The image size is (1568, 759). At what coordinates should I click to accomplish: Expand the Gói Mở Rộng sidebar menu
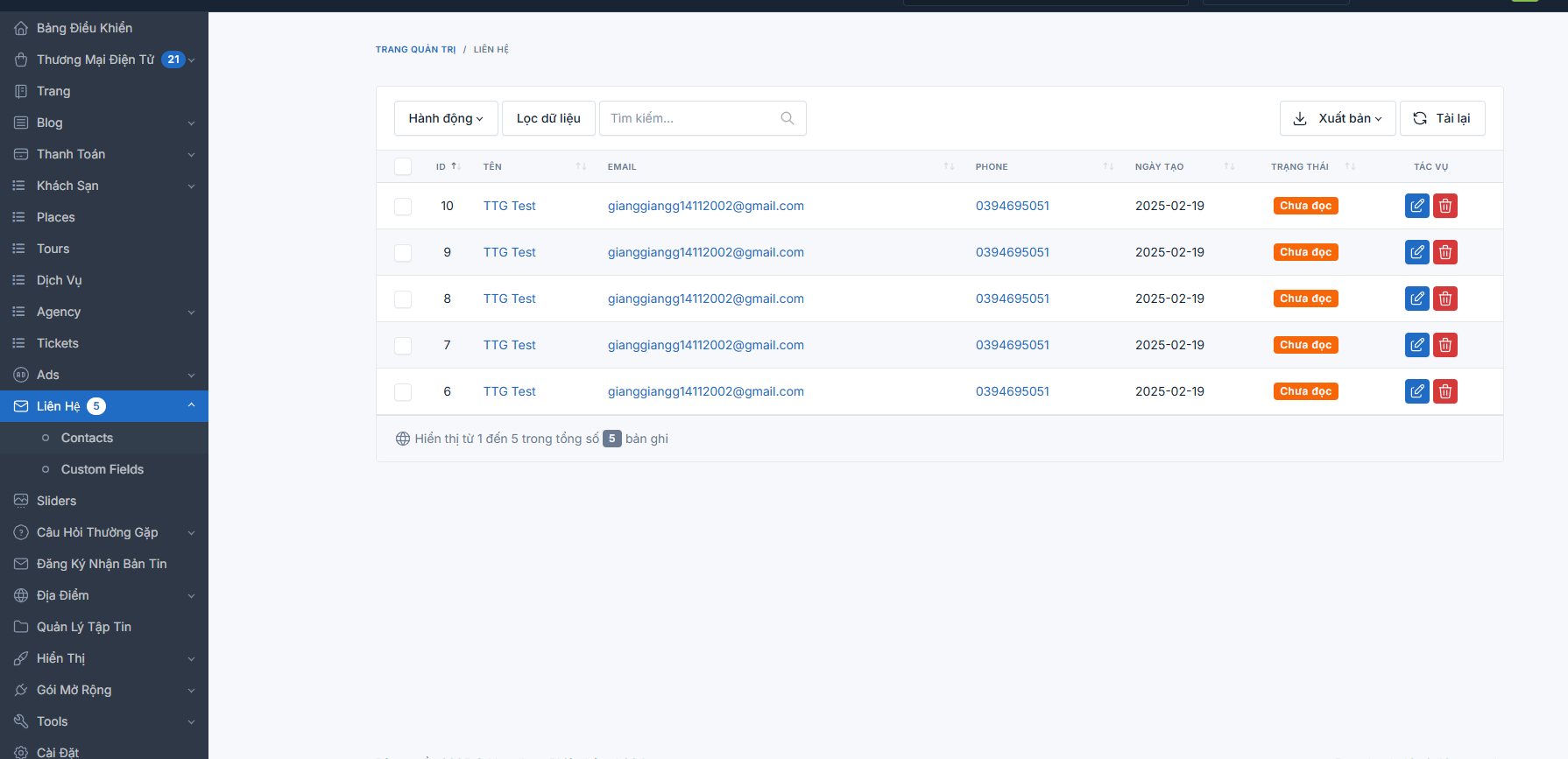tap(104, 690)
